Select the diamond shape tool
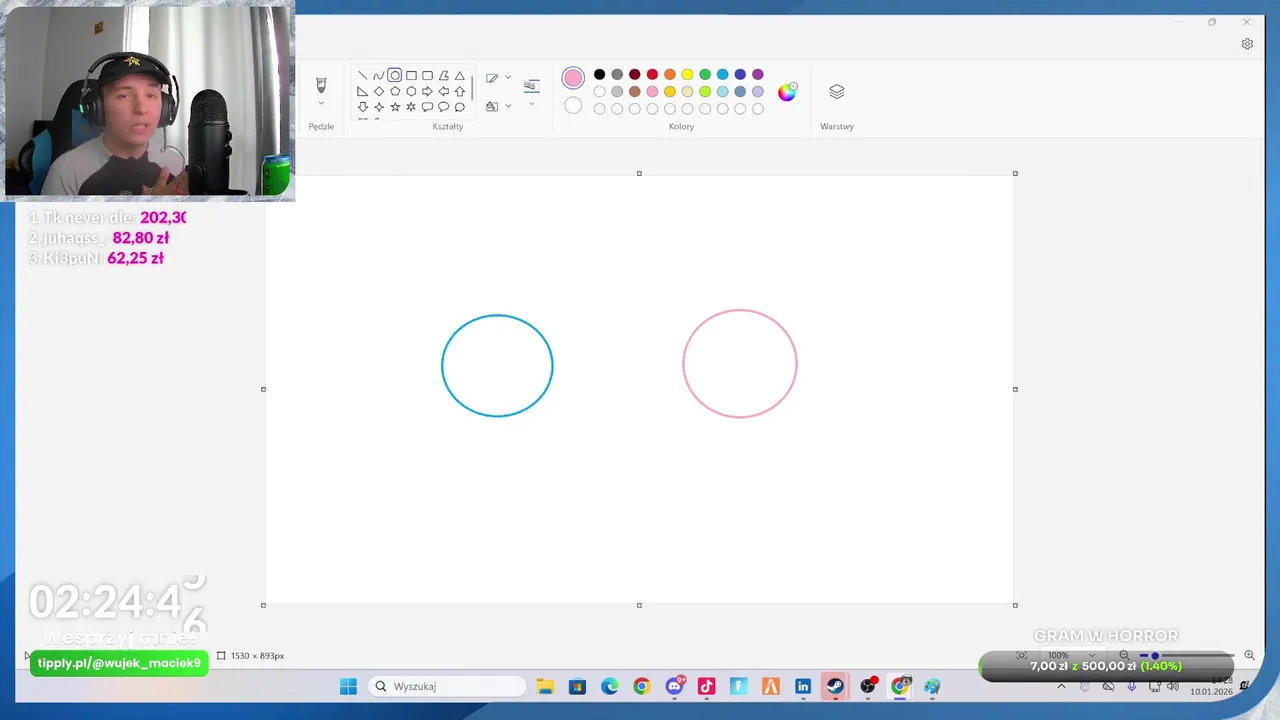 (x=378, y=91)
